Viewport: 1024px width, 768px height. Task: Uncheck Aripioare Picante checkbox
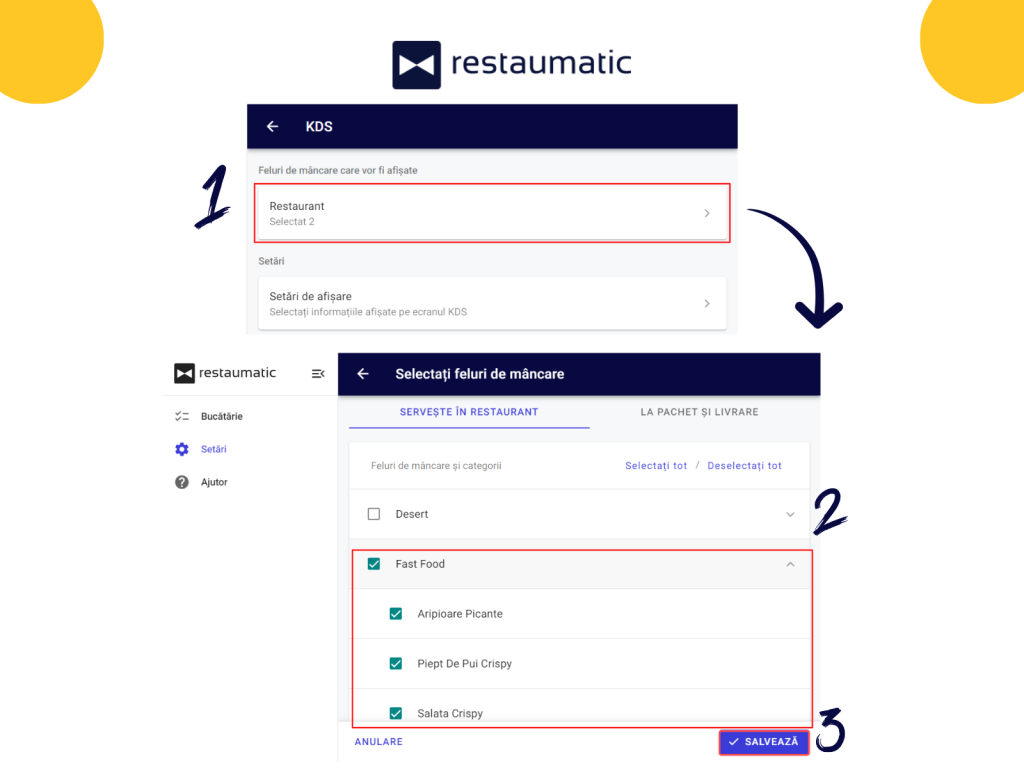click(x=396, y=613)
